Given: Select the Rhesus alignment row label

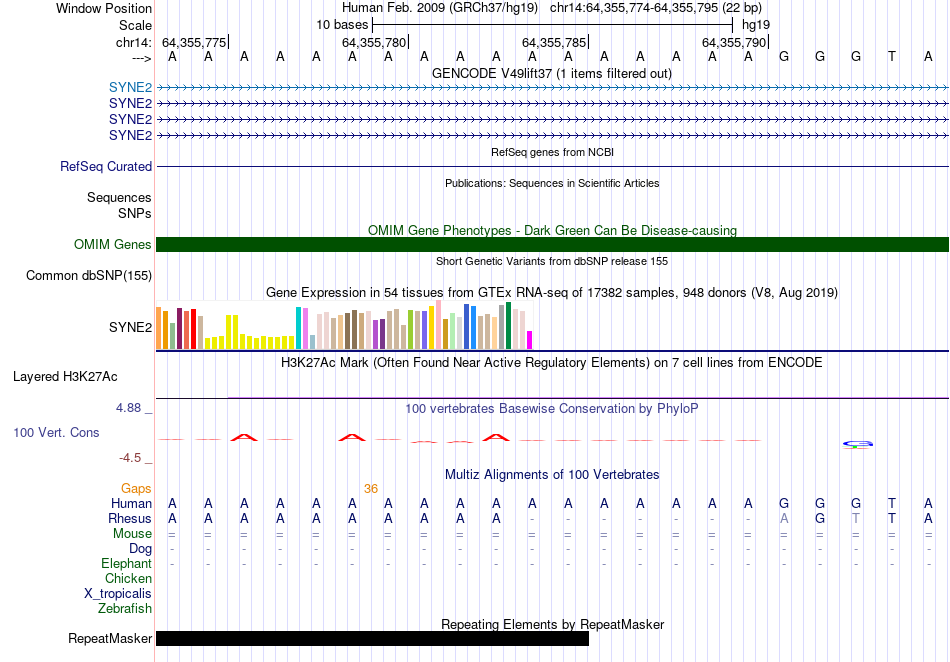Looking at the screenshot, I should (130, 518).
